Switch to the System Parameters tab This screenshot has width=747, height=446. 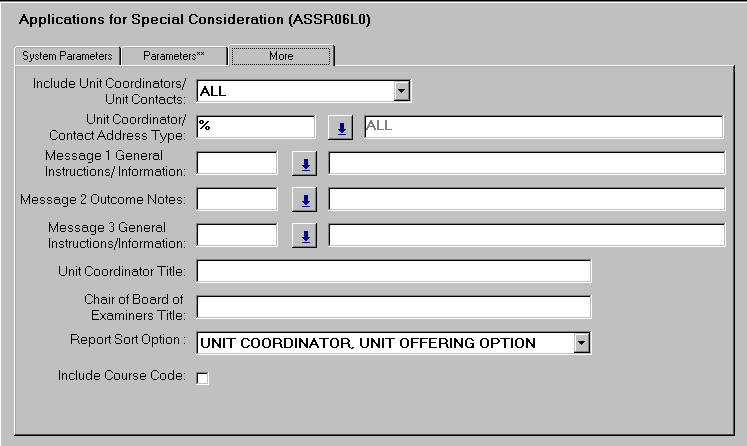pos(67,56)
